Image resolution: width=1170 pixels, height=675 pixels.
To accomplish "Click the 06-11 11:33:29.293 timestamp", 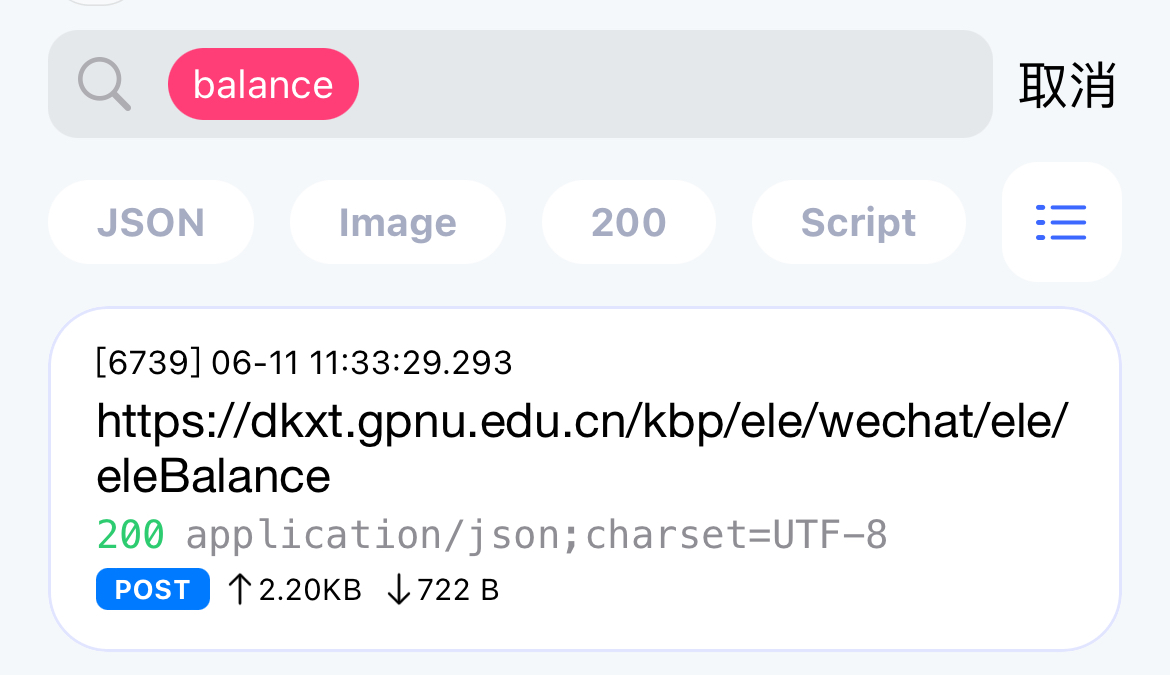I will (362, 362).
